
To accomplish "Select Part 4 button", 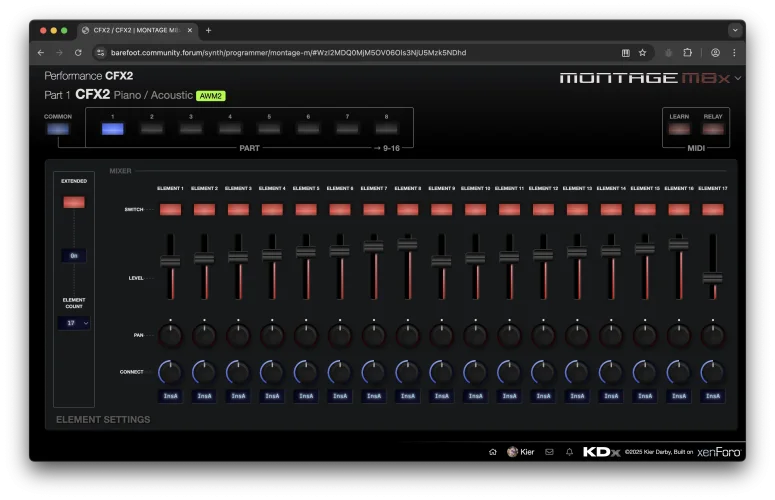I will coord(230,129).
